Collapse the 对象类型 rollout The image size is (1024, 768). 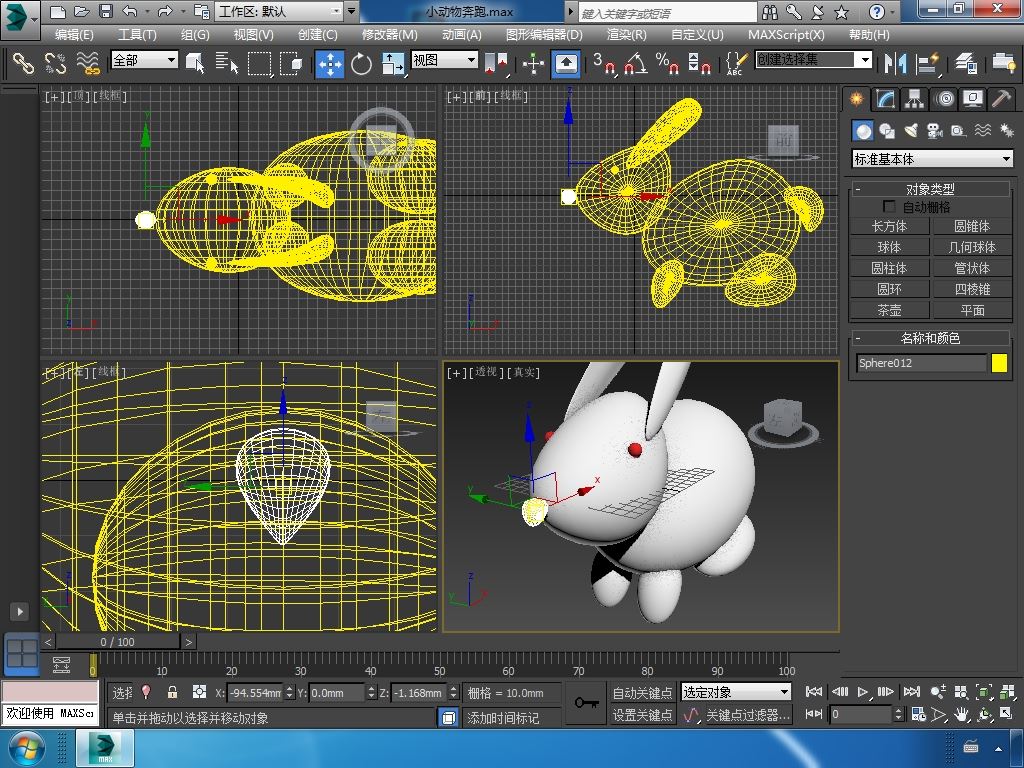click(x=930, y=188)
